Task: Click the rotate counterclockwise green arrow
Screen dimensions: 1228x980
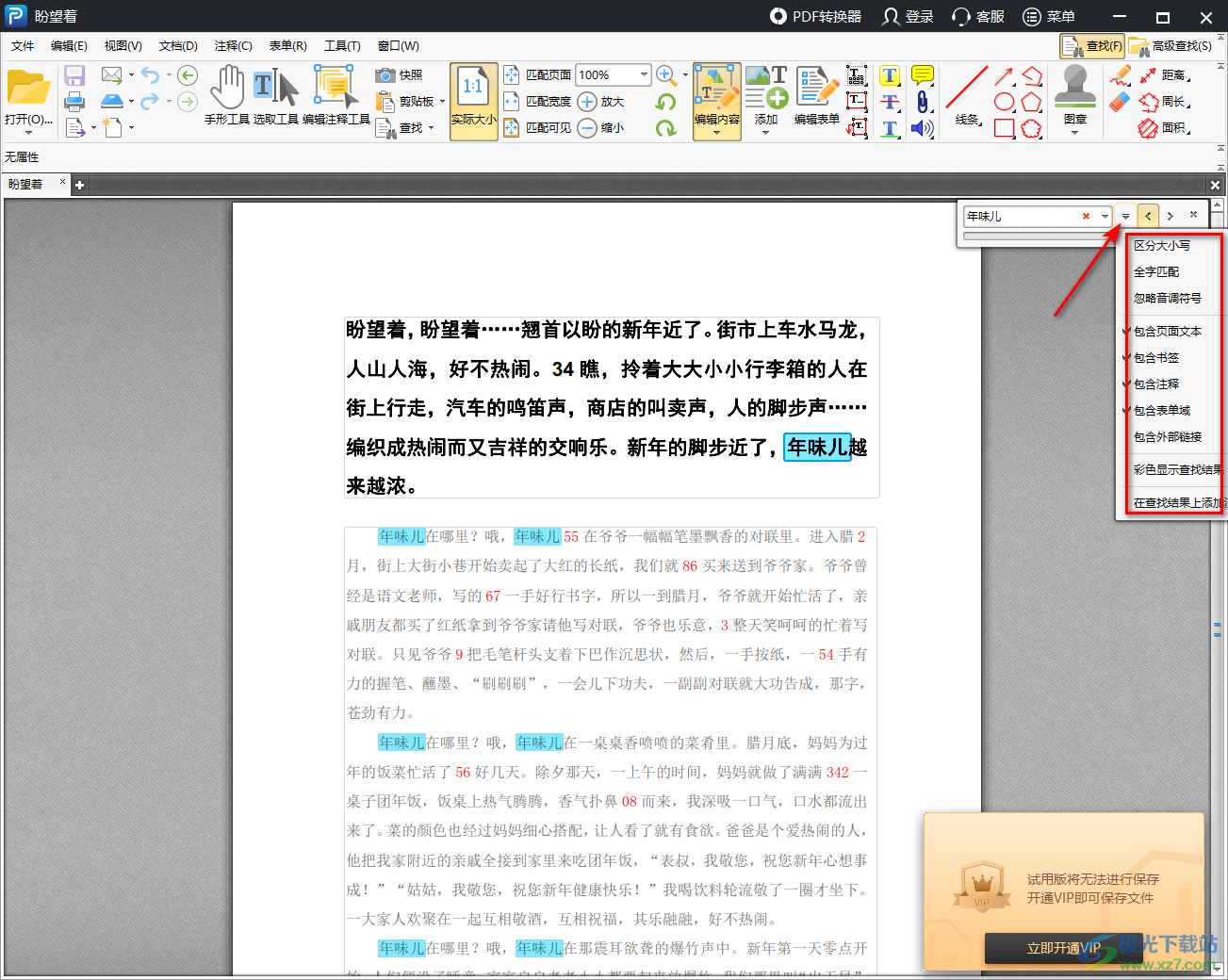Action: (666, 102)
